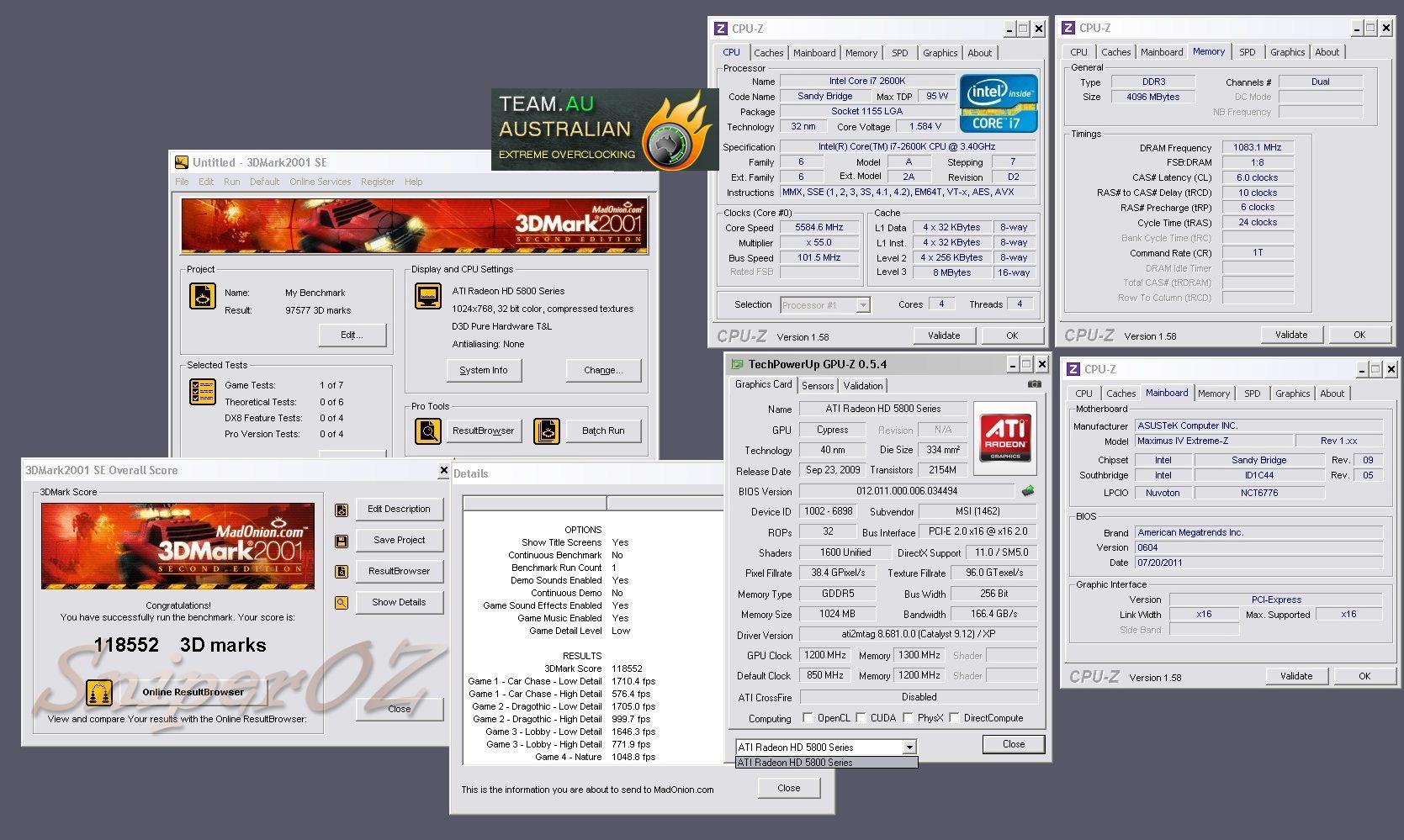Open the Validation tab in GPU-Z
1404x840 pixels.
[x=863, y=386]
